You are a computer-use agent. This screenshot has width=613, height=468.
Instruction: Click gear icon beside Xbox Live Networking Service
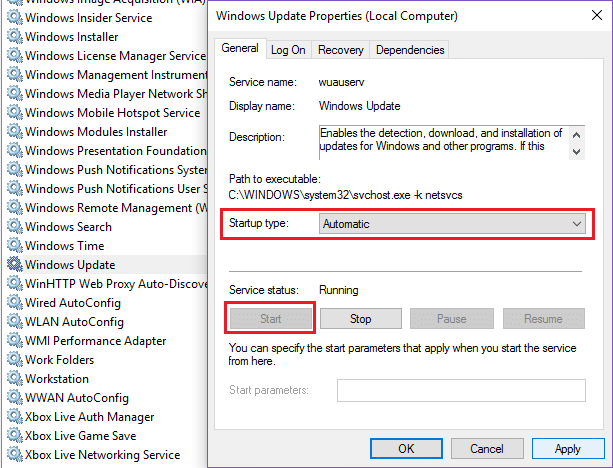[15, 454]
